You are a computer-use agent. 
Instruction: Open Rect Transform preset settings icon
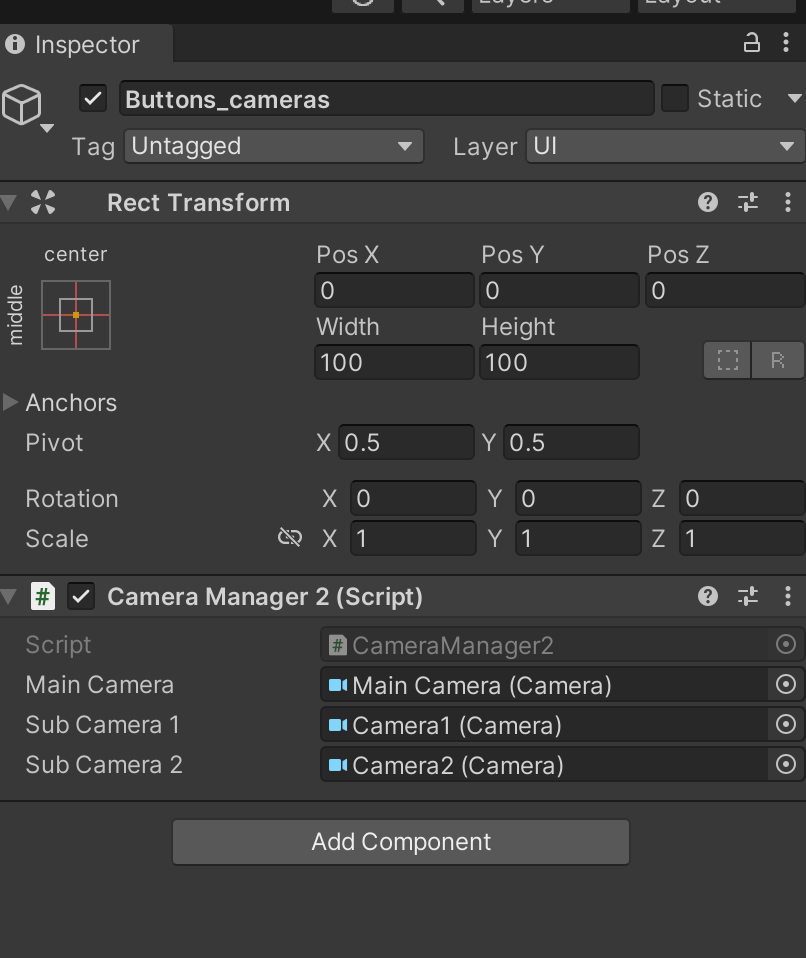tap(748, 203)
